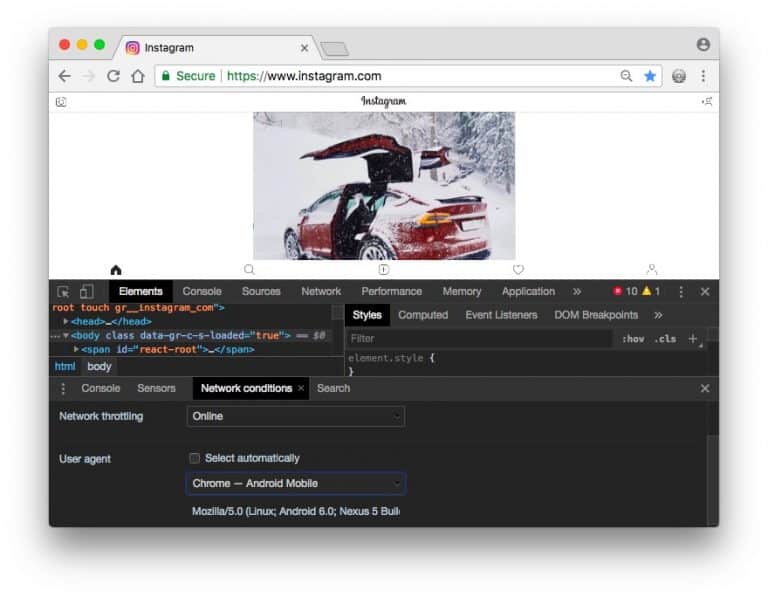Tap the Instagram new post icon
Image resolution: width=768 pixels, height=597 pixels.
pyautogui.click(x=384, y=269)
